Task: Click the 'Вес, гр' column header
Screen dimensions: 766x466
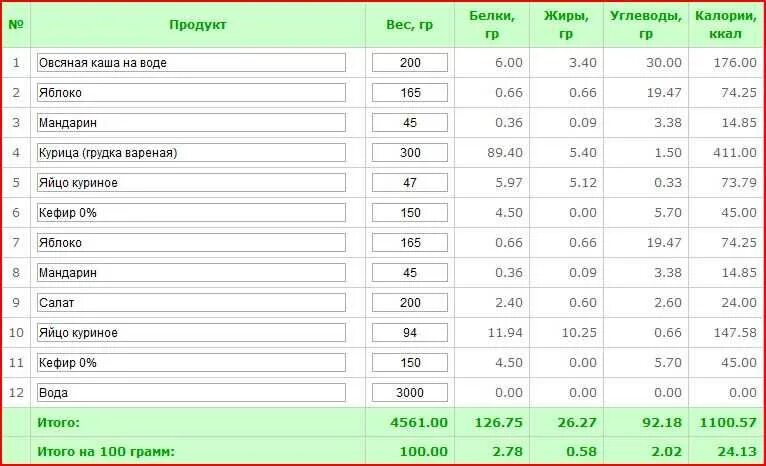Action: (409, 24)
